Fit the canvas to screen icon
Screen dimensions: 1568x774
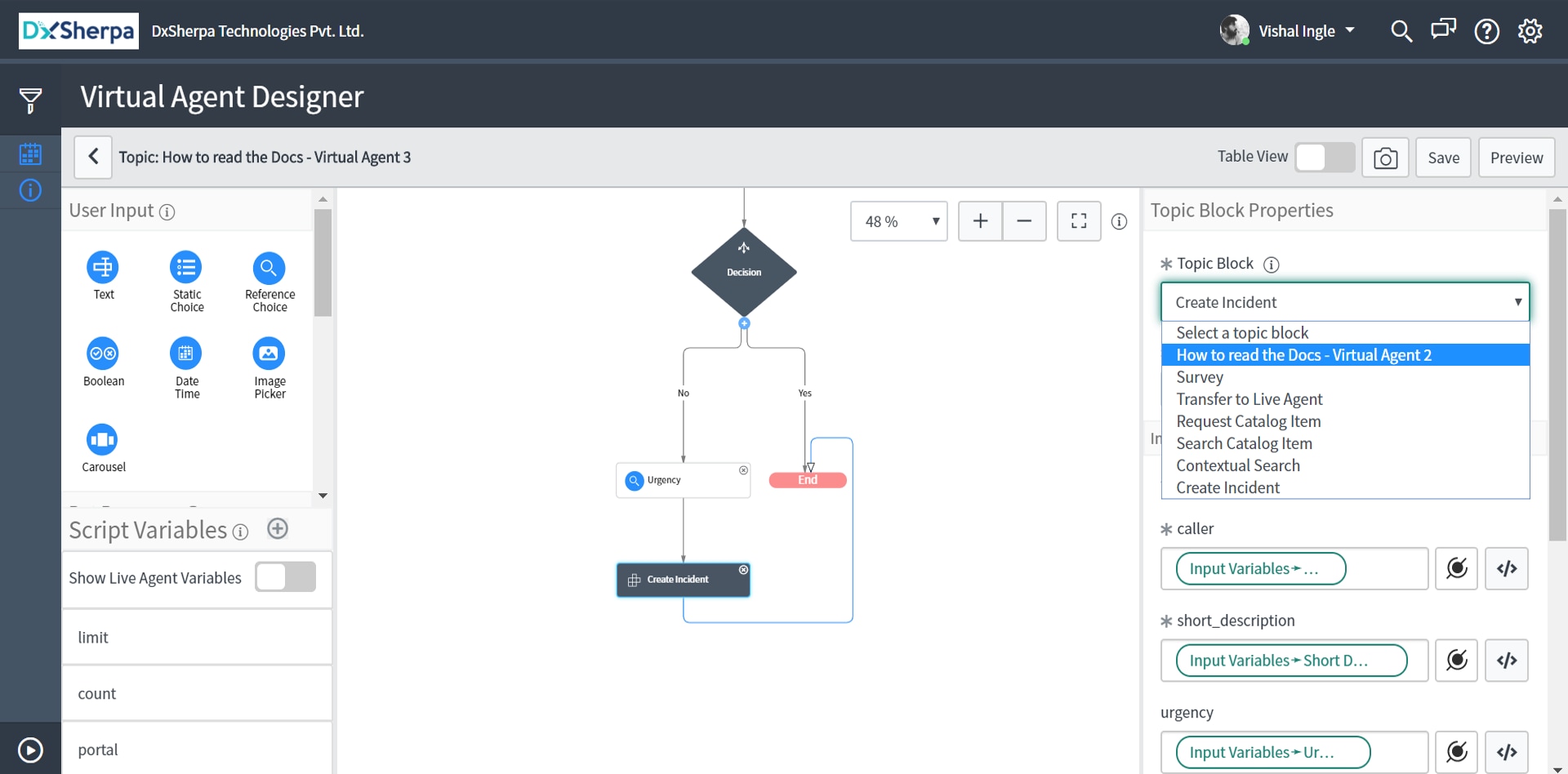tap(1079, 221)
